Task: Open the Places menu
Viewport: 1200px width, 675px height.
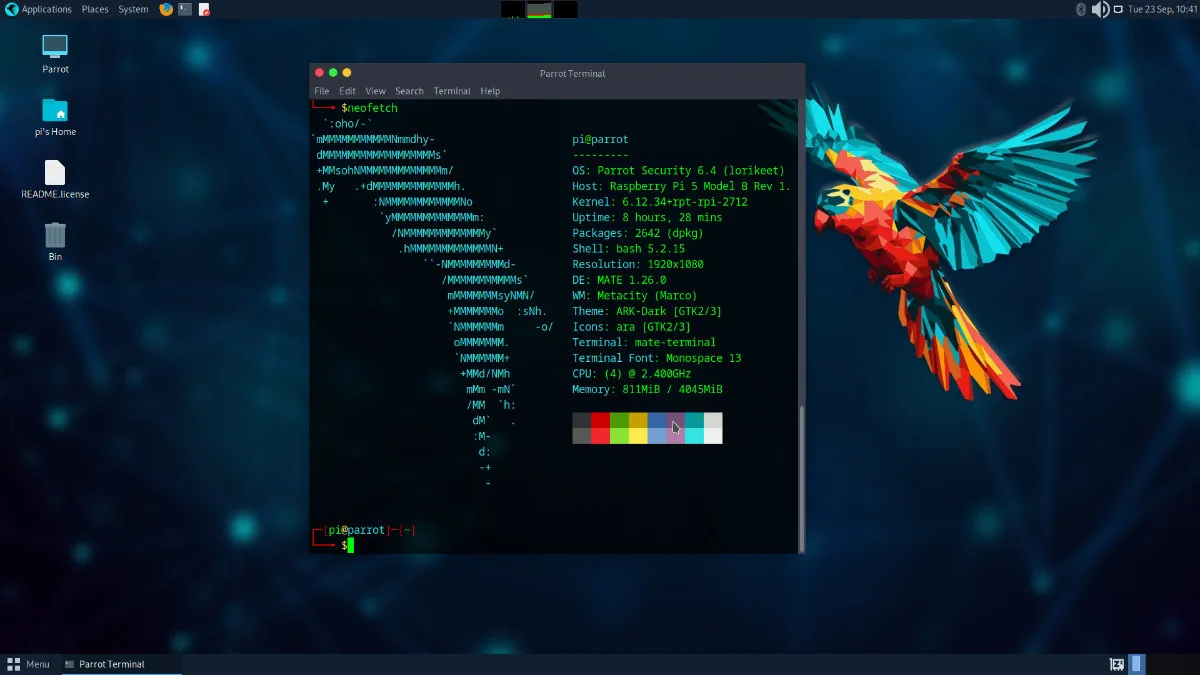Action: (95, 9)
